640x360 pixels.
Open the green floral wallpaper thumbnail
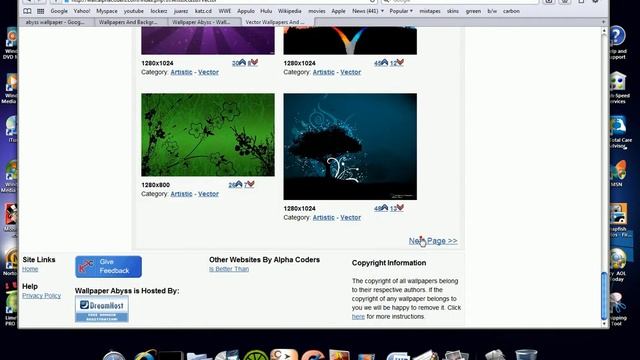pyautogui.click(x=208, y=135)
